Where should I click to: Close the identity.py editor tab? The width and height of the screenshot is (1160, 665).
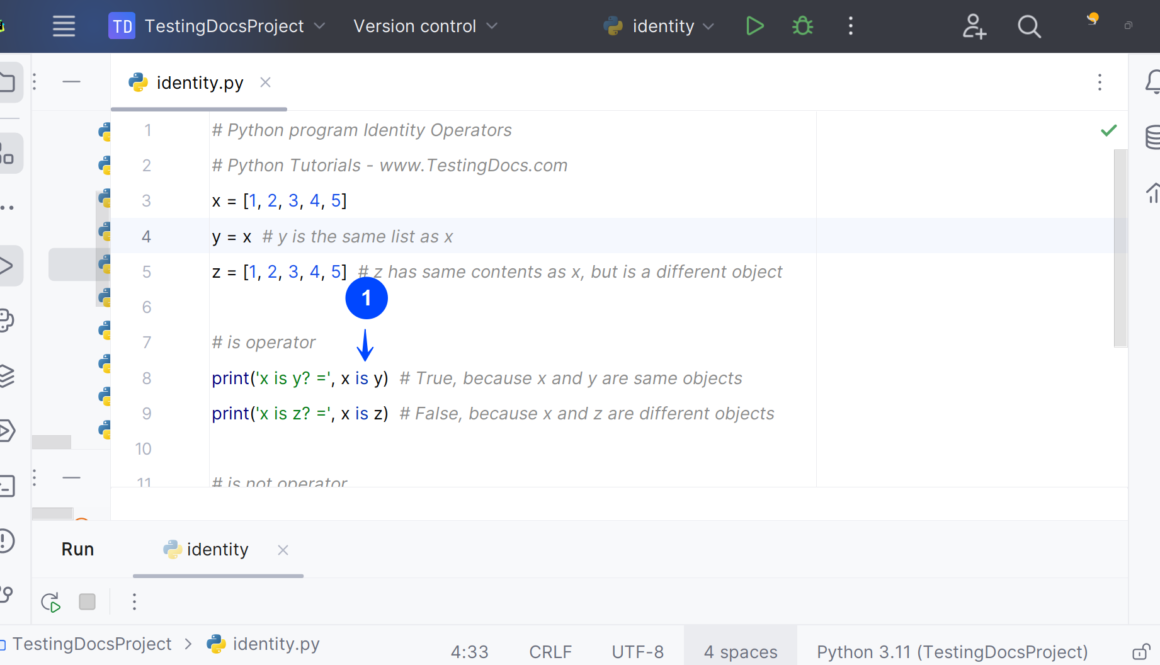point(265,83)
